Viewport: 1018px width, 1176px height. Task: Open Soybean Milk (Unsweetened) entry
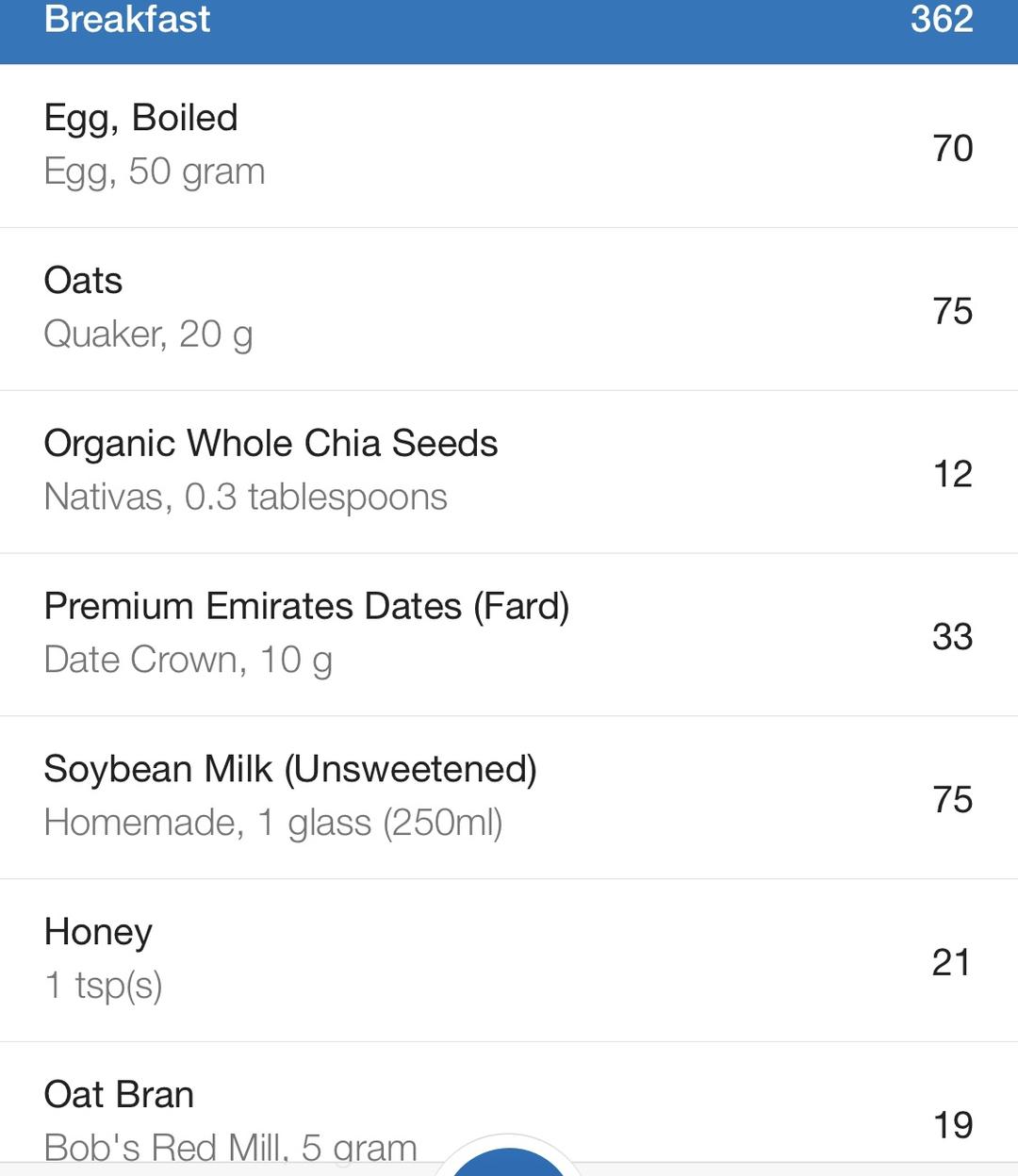(290, 770)
